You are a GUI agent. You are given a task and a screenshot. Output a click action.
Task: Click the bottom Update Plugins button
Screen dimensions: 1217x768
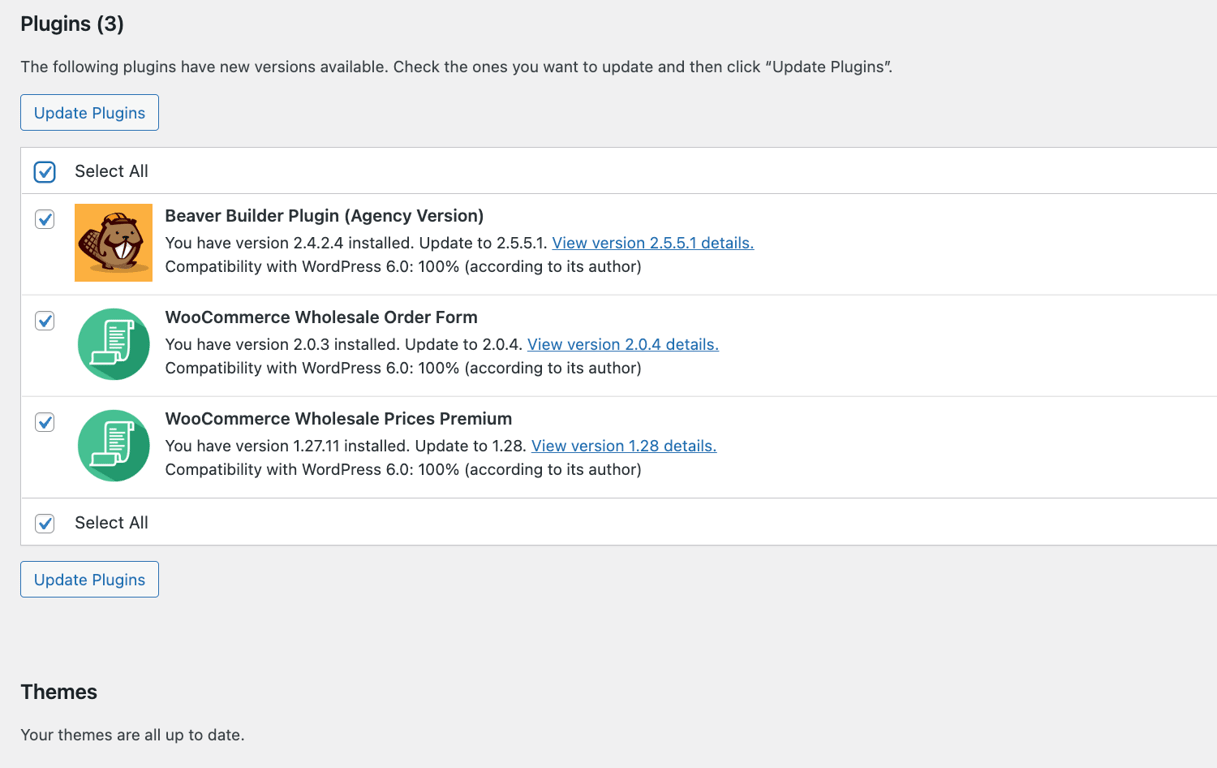point(89,579)
